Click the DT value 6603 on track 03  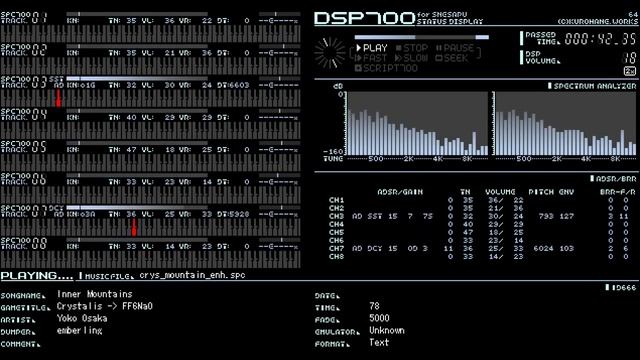[x=239, y=85]
